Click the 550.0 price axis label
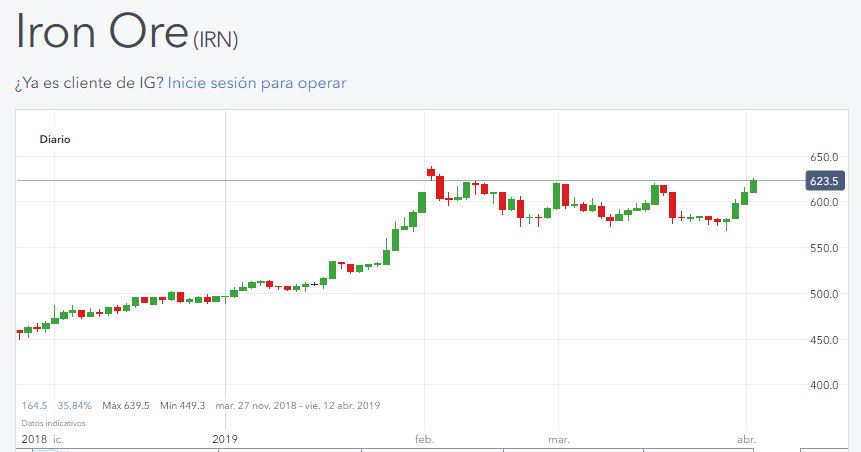The width and height of the screenshot is (861, 452). click(x=824, y=248)
